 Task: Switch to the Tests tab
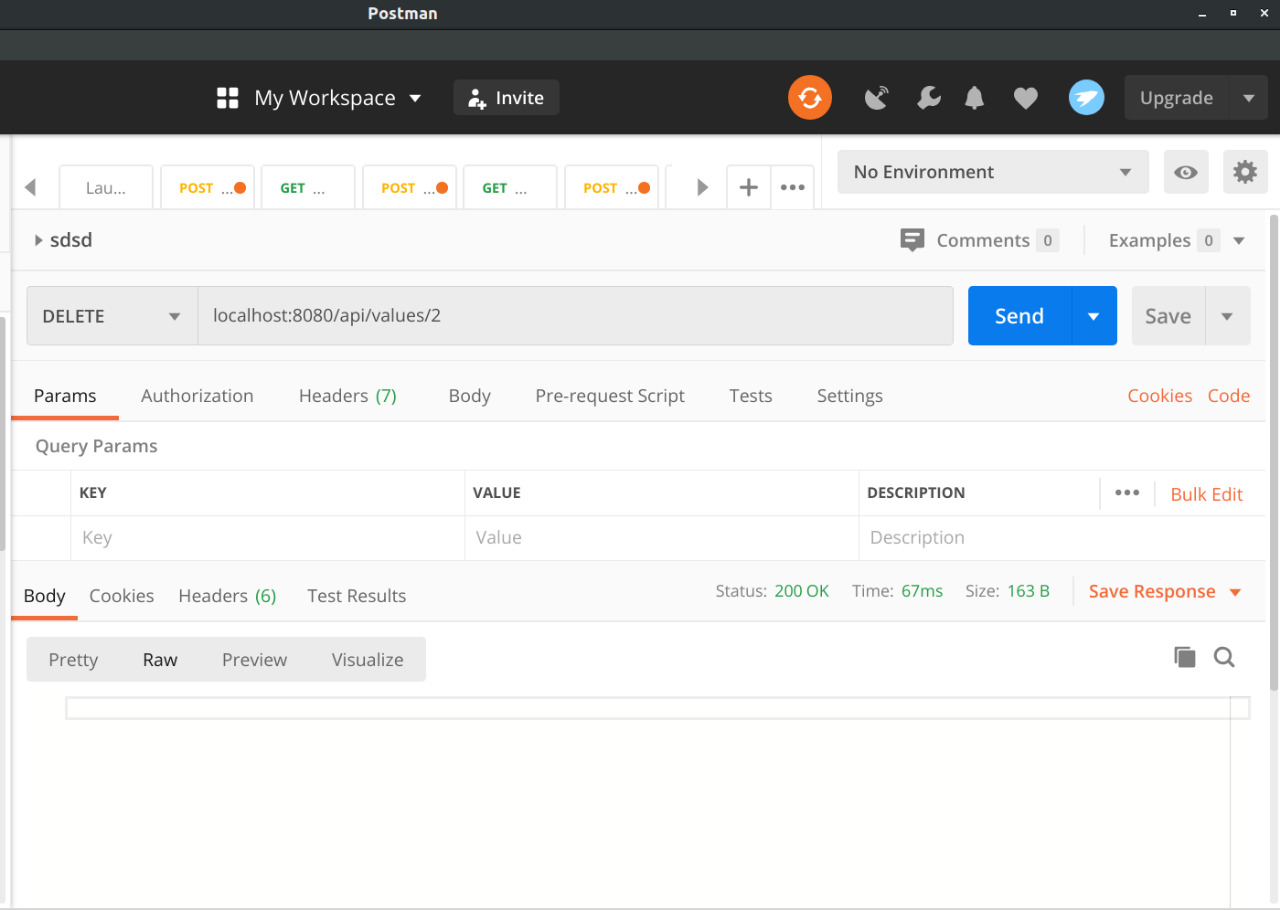pos(751,396)
